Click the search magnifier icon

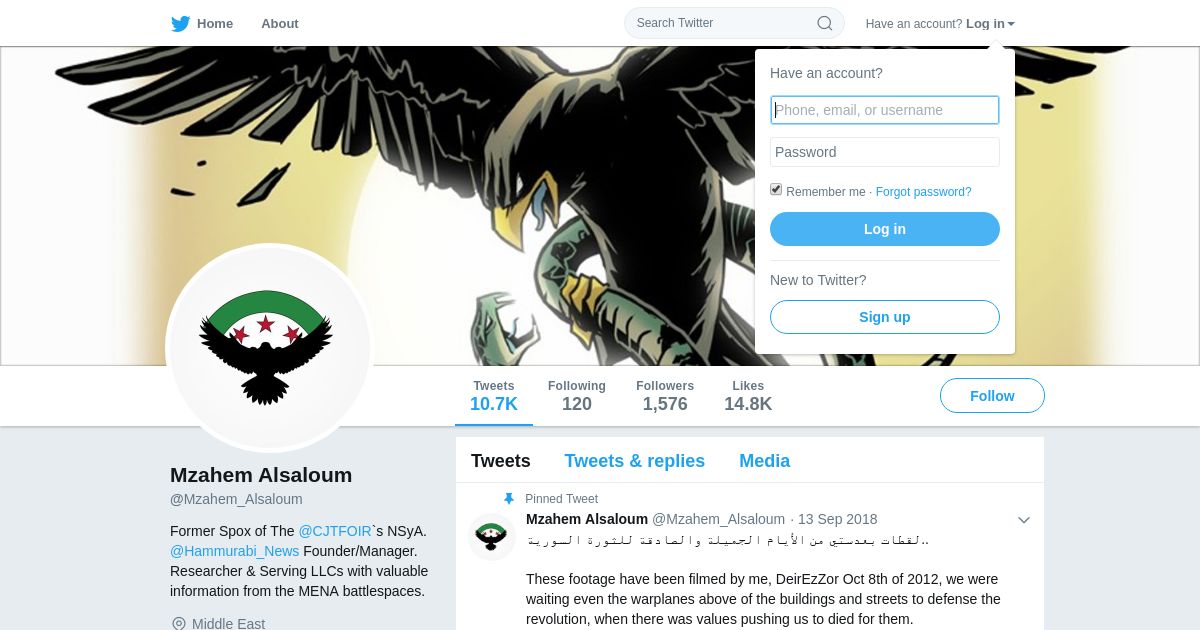coord(825,23)
